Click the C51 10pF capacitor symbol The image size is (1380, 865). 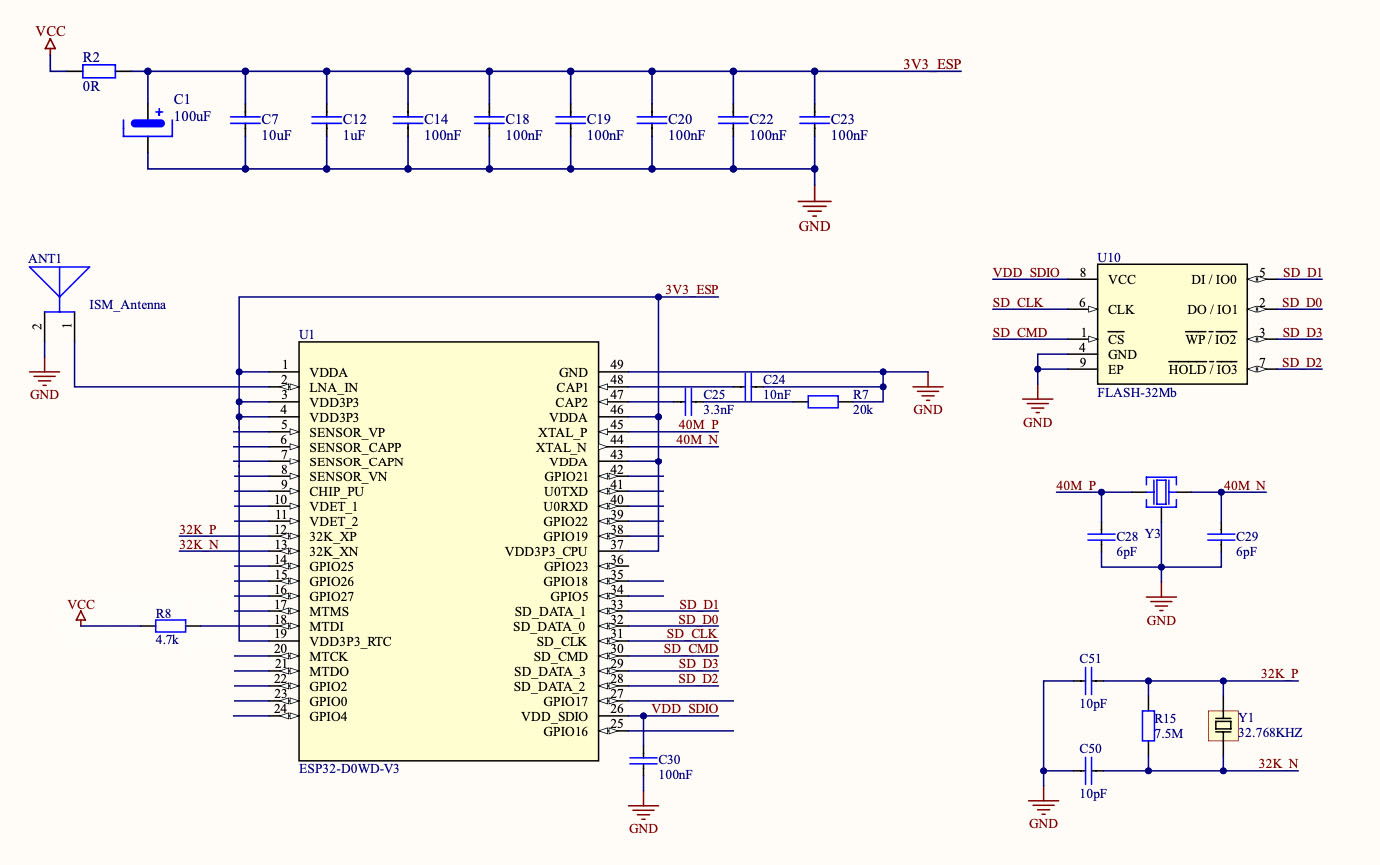(x=1090, y=680)
